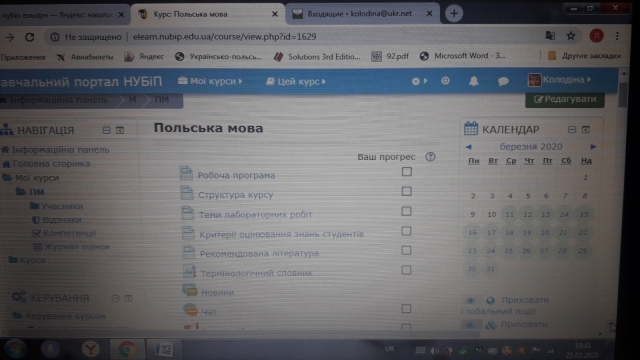
Task: Open Теми лабораторних робіт link
Action: pos(255,214)
